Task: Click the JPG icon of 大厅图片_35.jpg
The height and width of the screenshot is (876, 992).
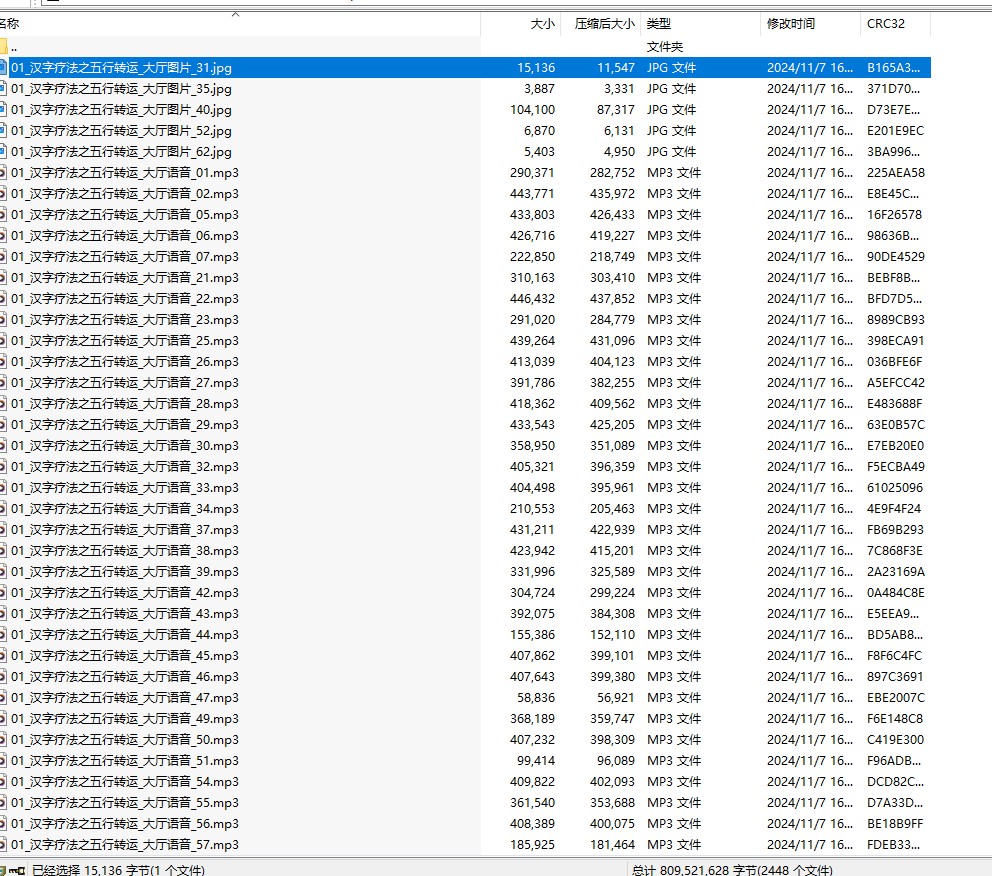Action: click(3, 89)
